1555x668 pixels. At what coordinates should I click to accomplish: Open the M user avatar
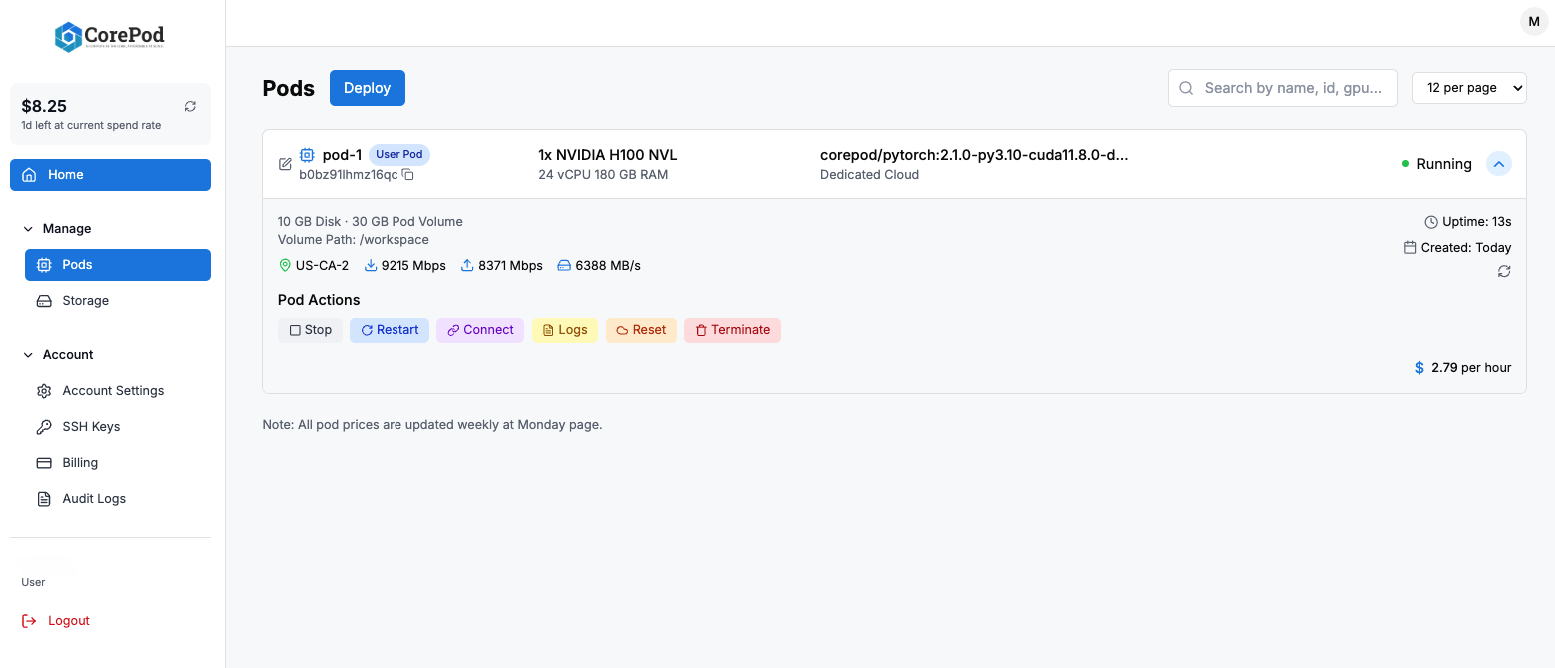coord(1533,22)
